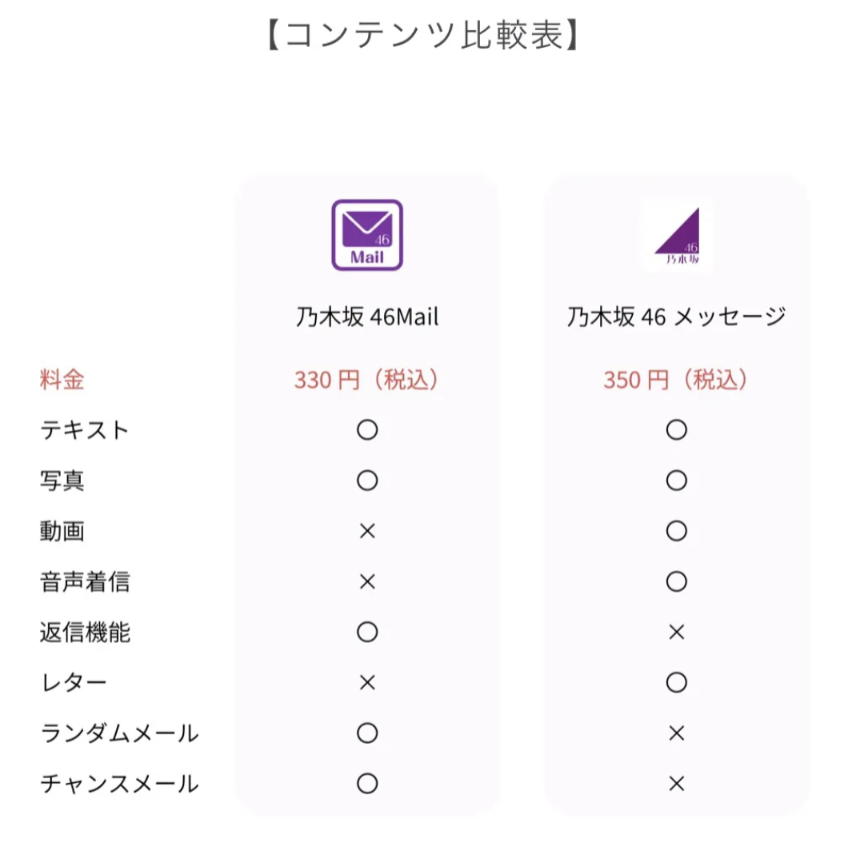Click the red 料金 row label
Viewport: 864px width, 858px height.
pos(62,380)
